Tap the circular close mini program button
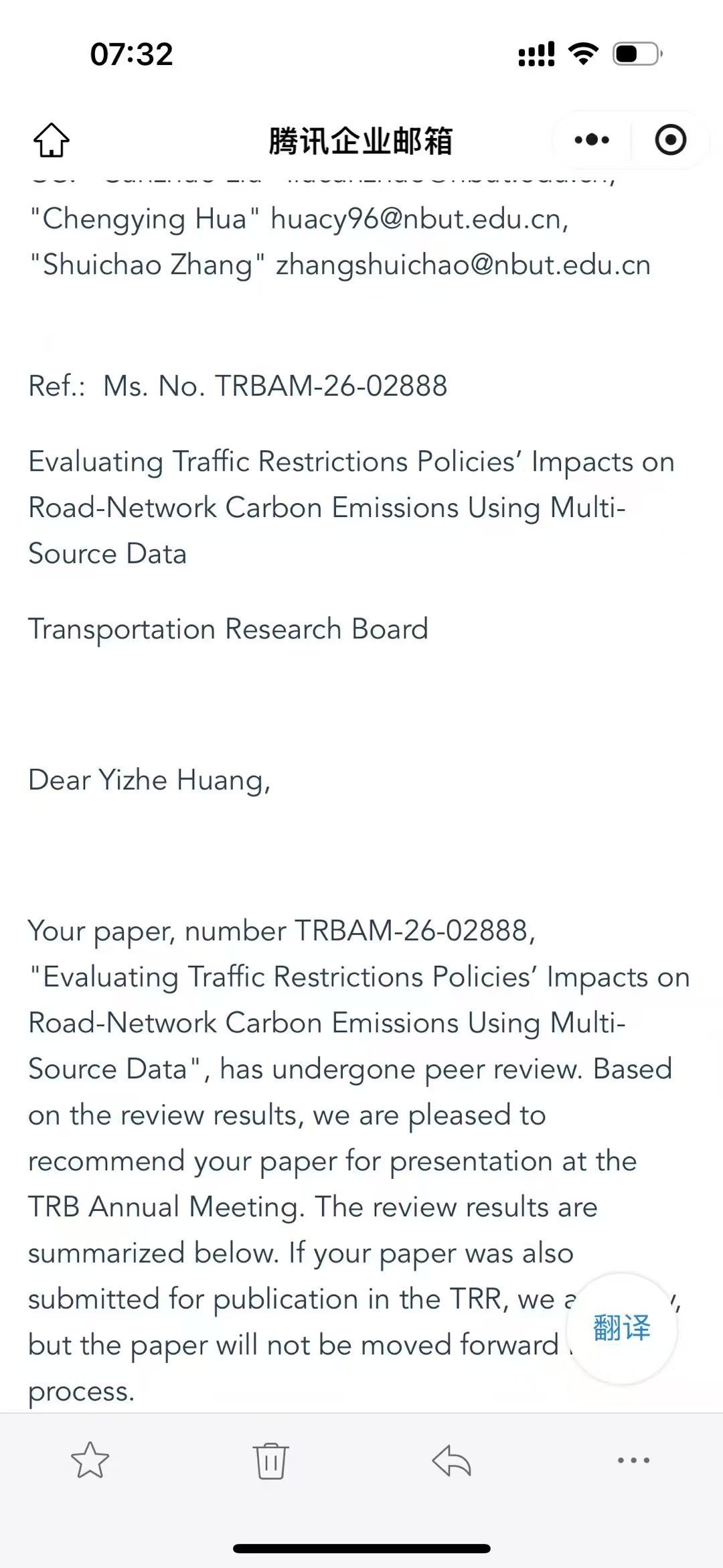The width and height of the screenshot is (723, 1568). point(670,140)
